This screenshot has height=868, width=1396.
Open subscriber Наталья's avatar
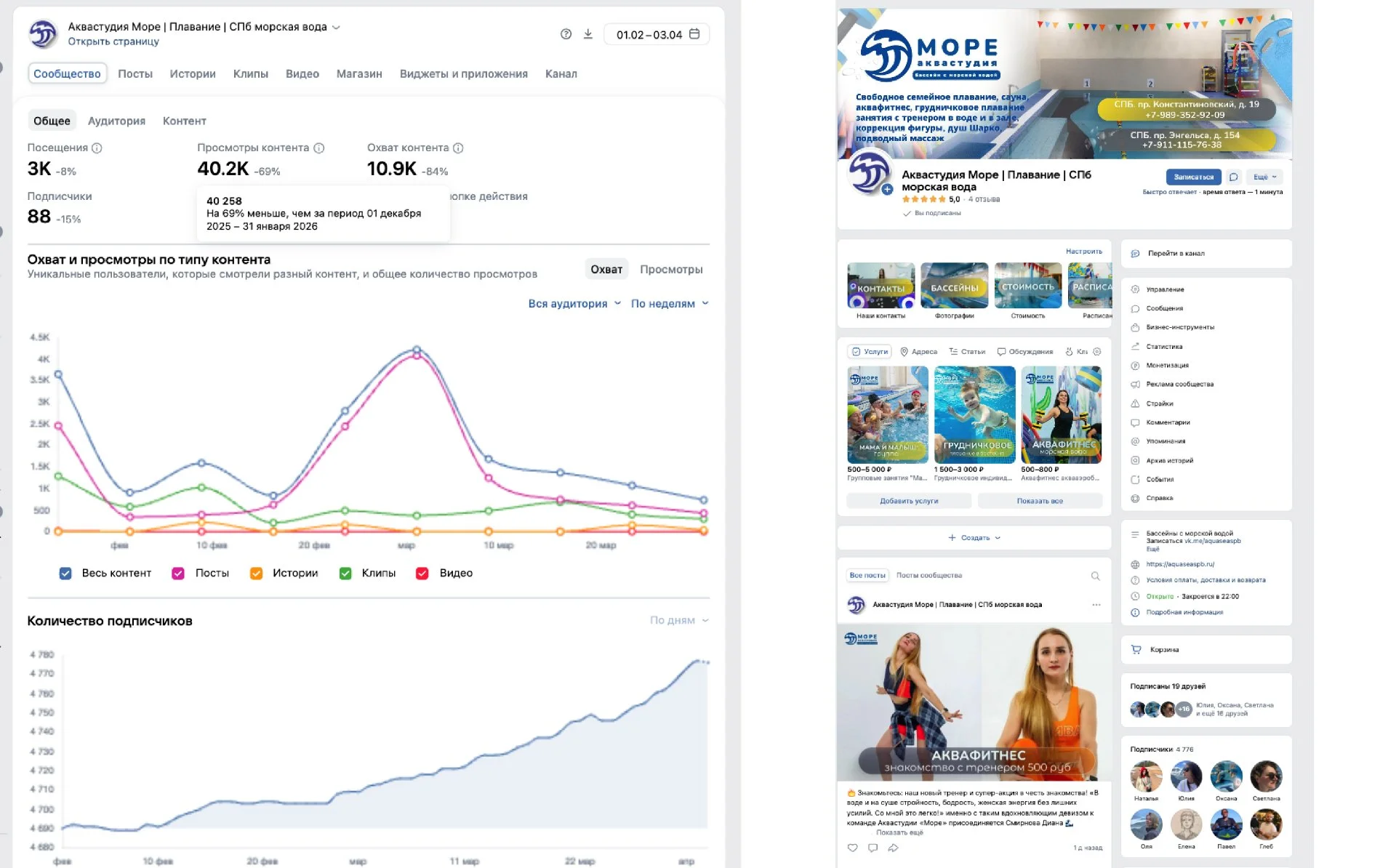click(1146, 776)
